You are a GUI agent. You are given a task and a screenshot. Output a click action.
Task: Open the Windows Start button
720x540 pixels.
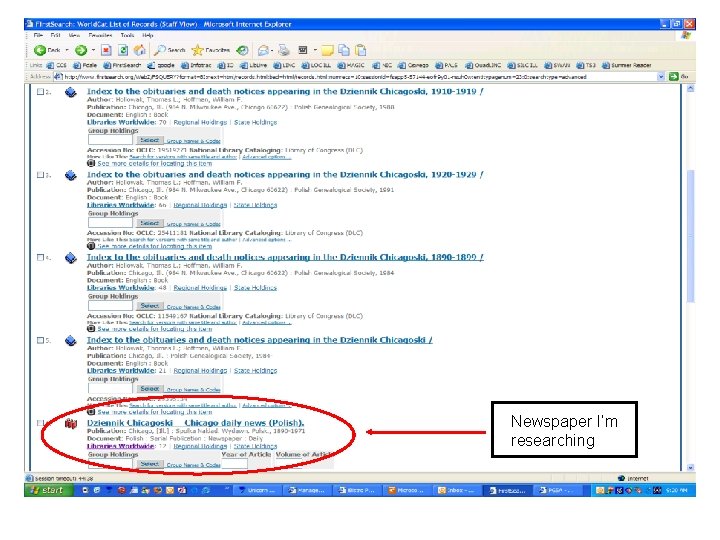[48, 490]
